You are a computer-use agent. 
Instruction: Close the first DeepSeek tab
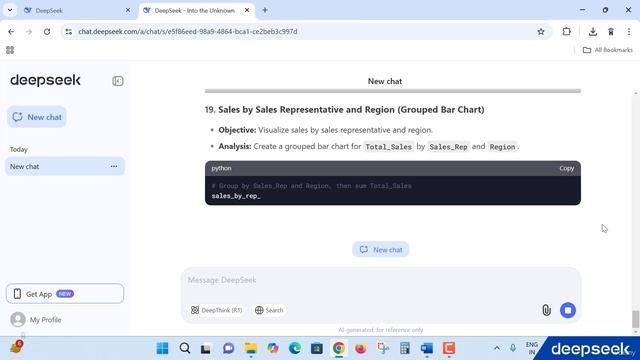tap(128, 10)
